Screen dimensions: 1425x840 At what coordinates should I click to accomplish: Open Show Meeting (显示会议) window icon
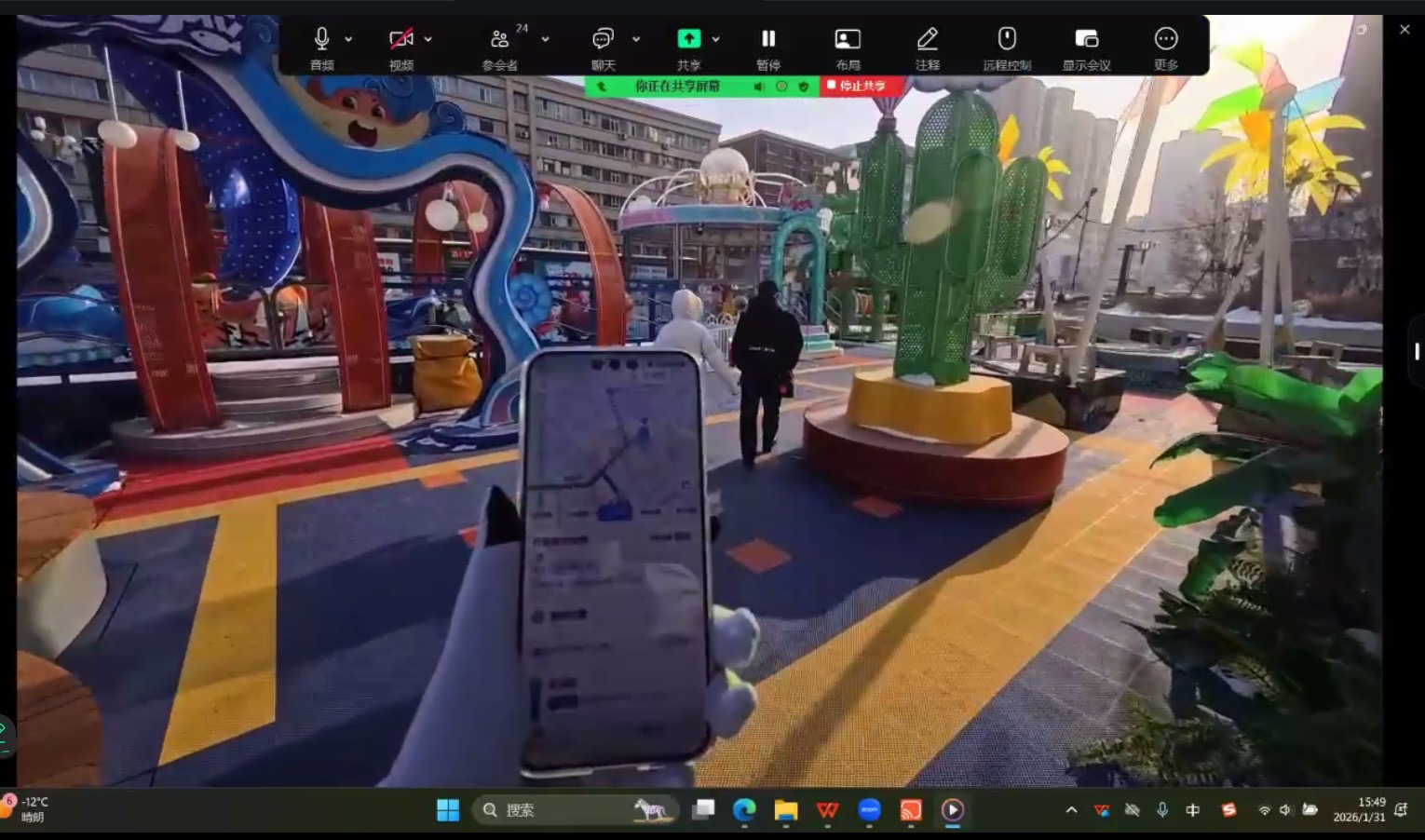[1086, 39]
